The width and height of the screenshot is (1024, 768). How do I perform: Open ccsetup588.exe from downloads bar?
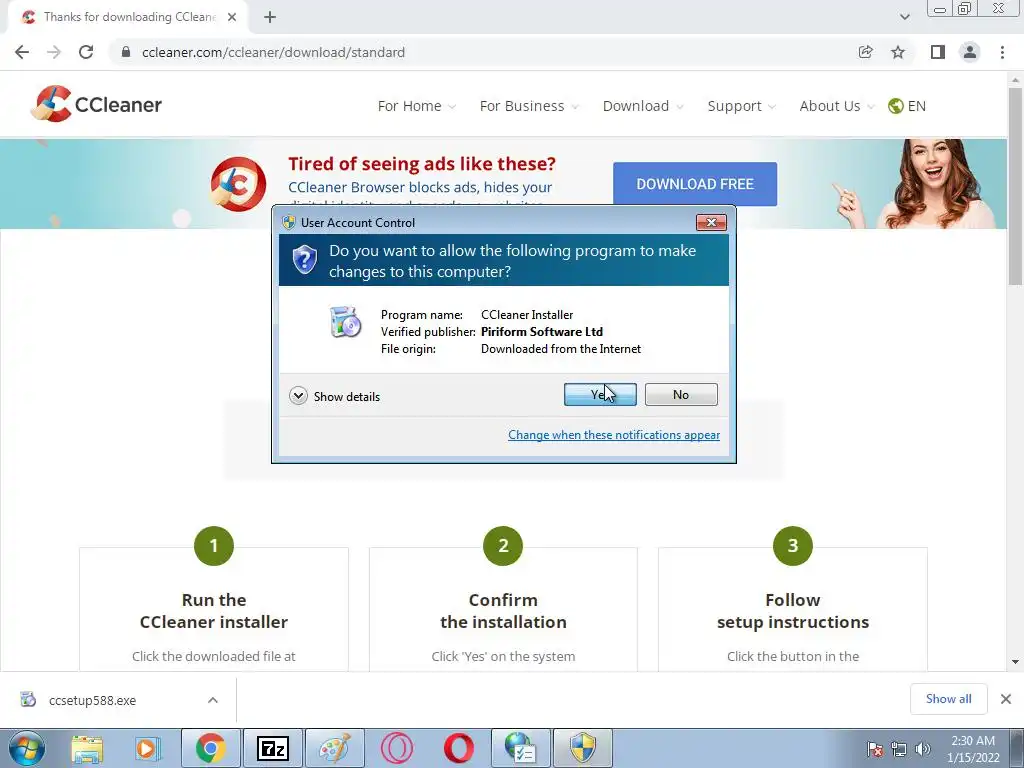(x=91, y=700)
